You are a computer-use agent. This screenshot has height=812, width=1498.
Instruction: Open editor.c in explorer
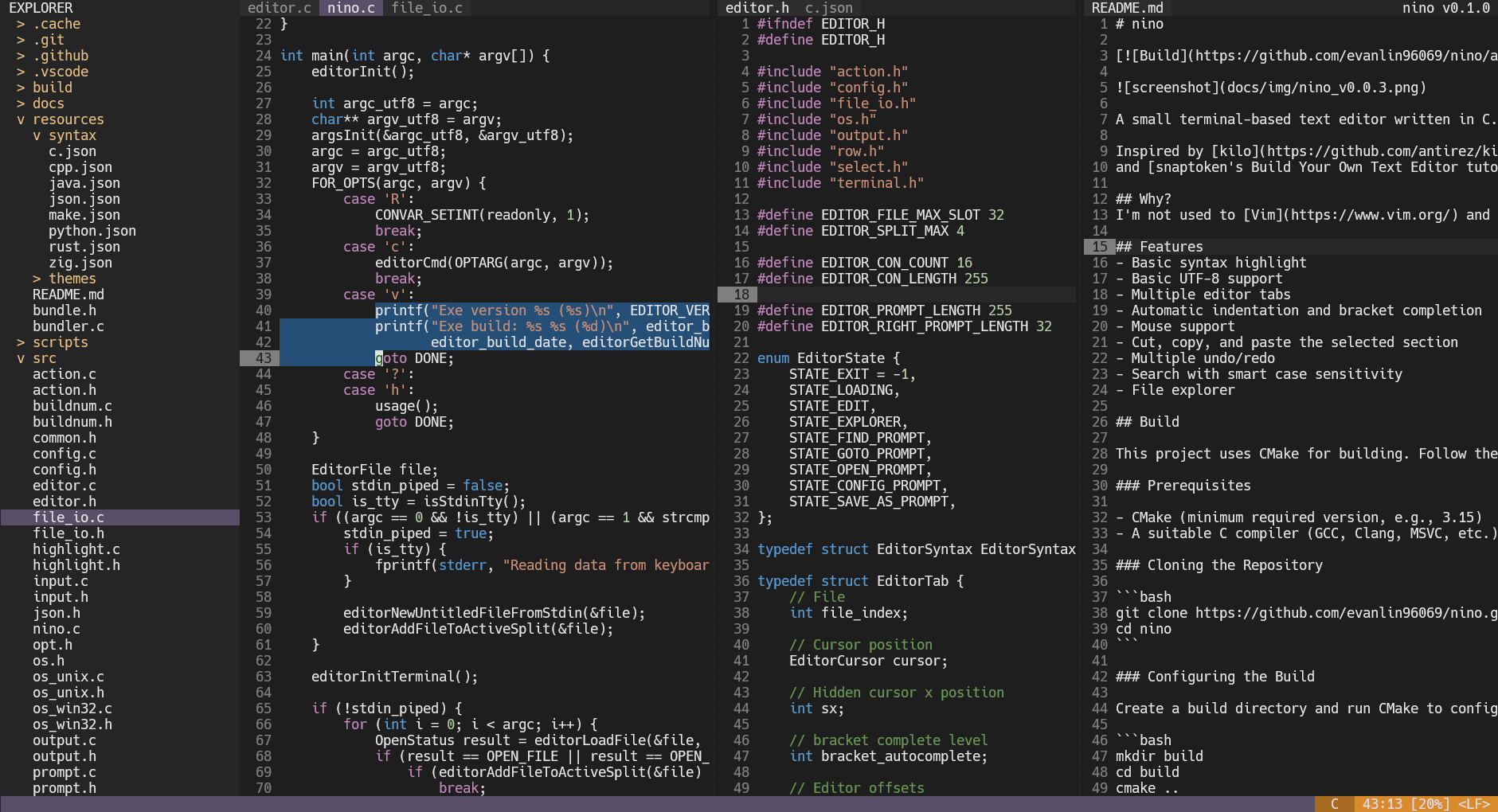click(x=65, y=486)
